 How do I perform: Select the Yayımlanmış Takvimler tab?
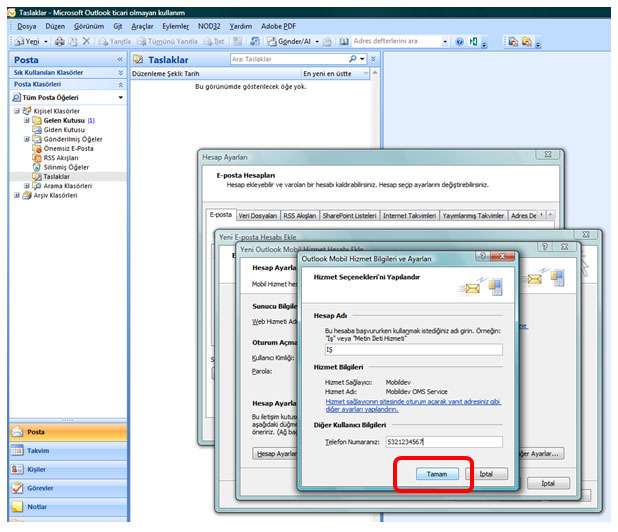[473, 216]
